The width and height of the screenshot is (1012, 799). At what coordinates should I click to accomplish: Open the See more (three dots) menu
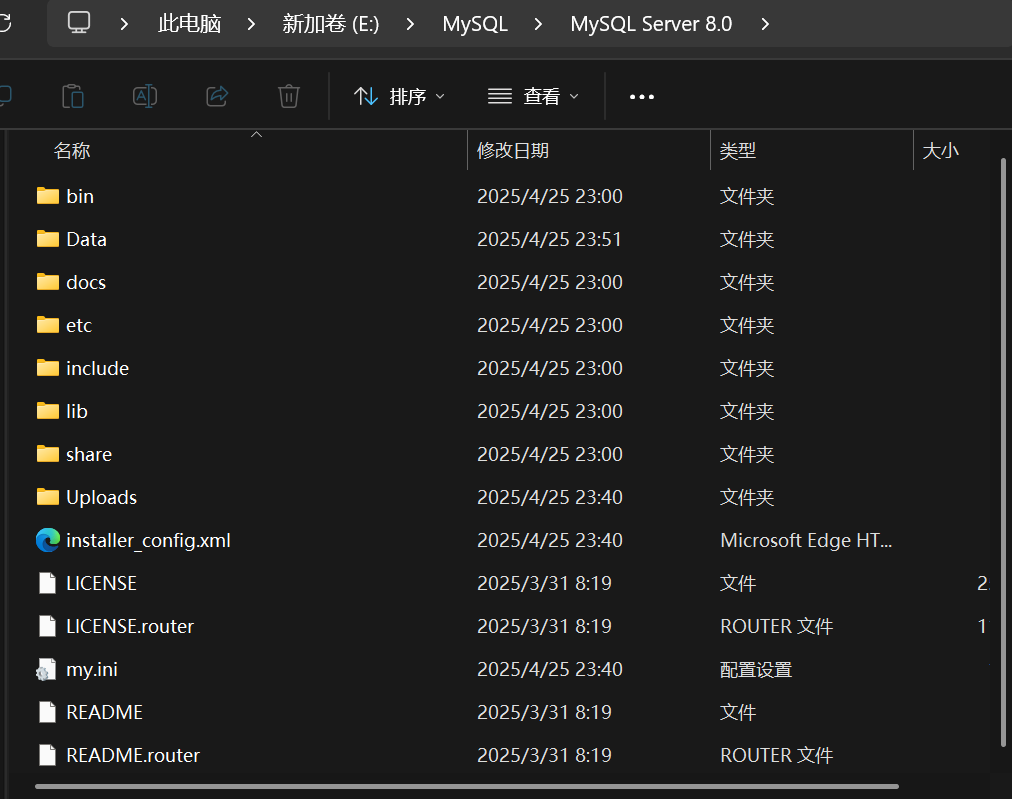(642, 97)
